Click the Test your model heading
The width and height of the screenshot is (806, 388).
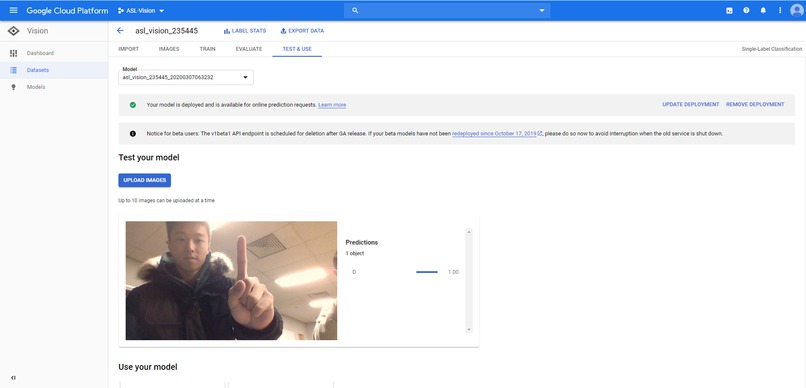click(149, 158)
